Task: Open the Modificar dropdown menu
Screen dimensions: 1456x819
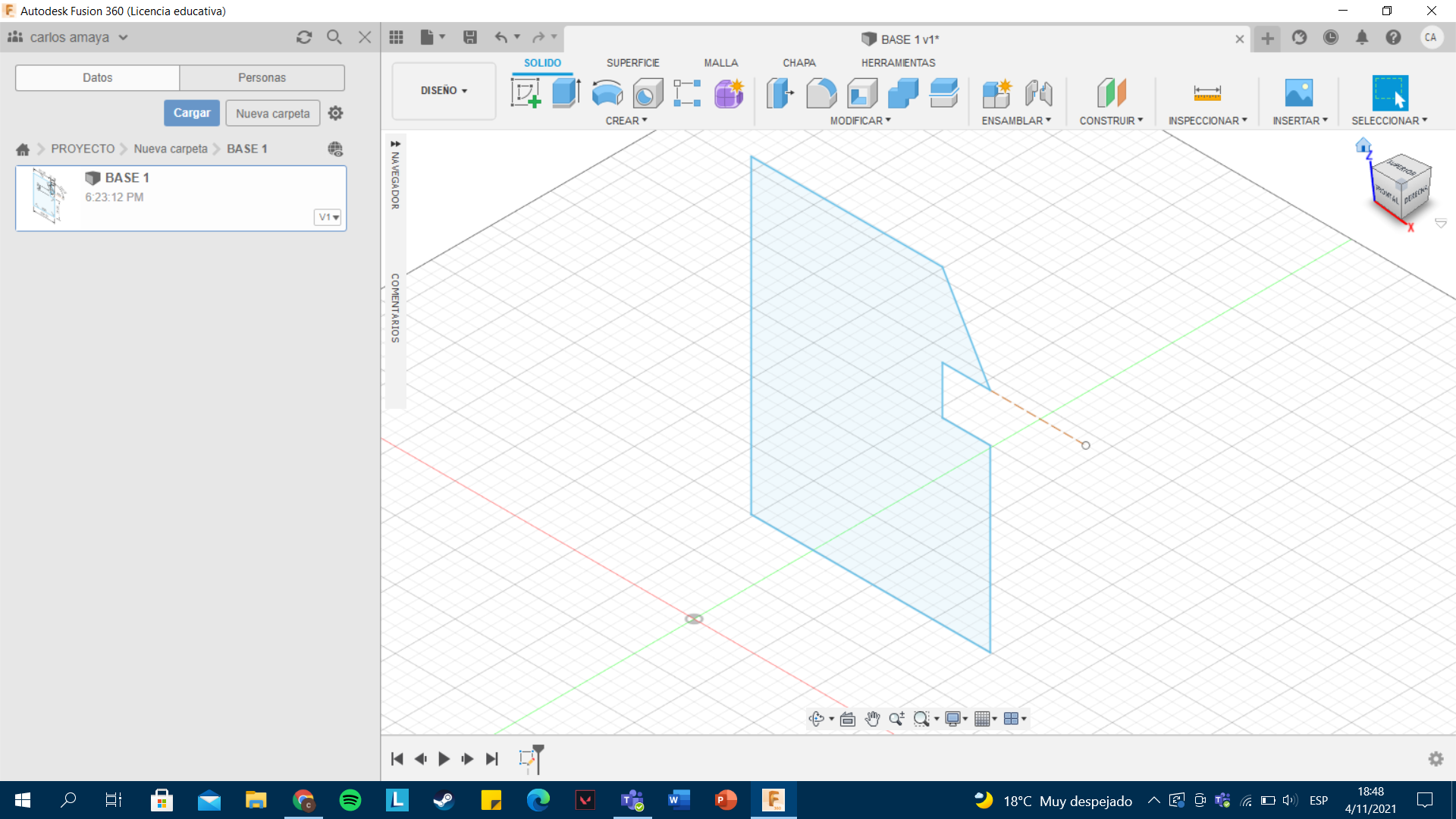Action: (x=860, y=121)
